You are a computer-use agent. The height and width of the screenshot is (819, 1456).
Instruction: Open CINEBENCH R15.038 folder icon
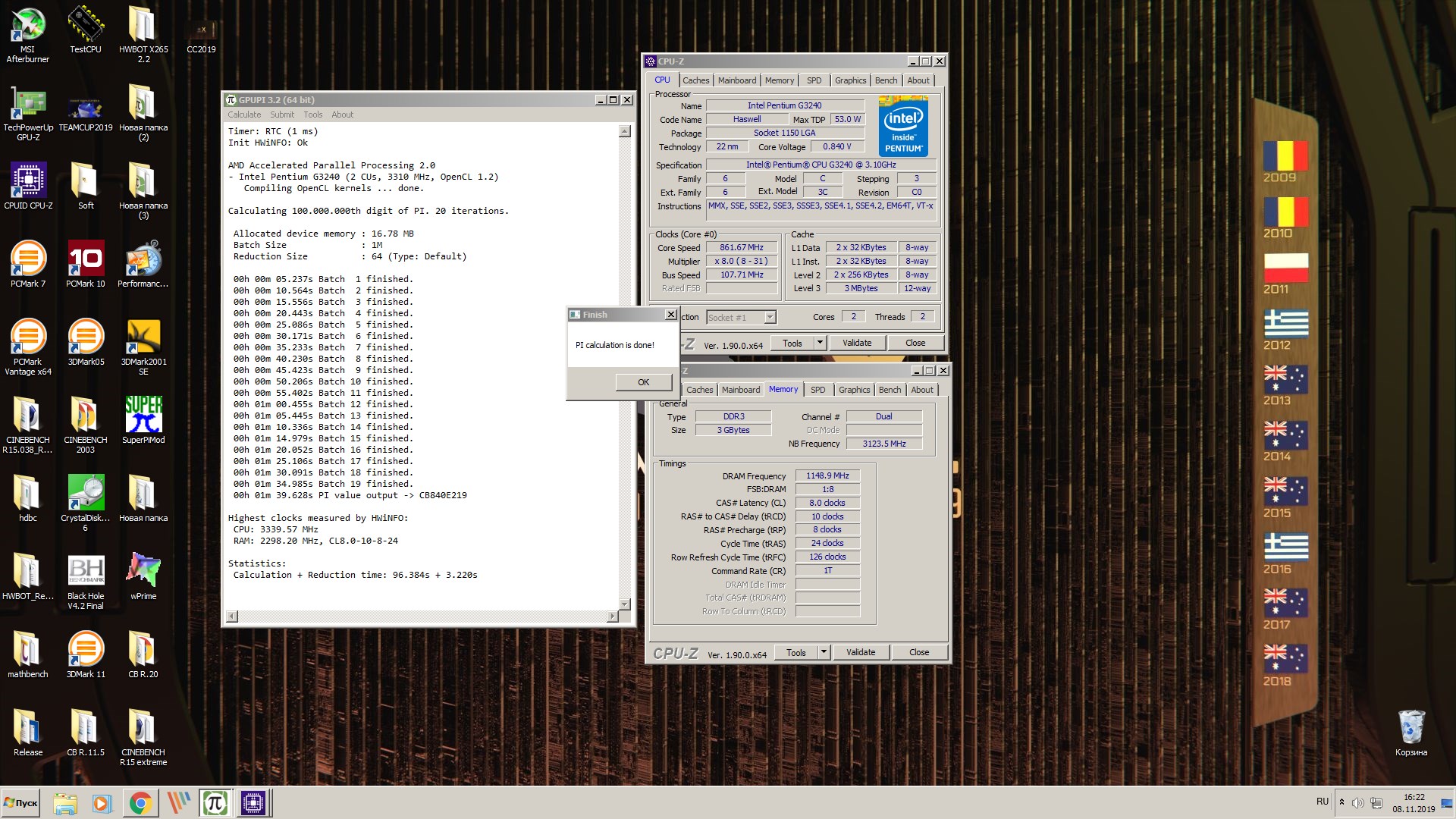click(28, 425)
